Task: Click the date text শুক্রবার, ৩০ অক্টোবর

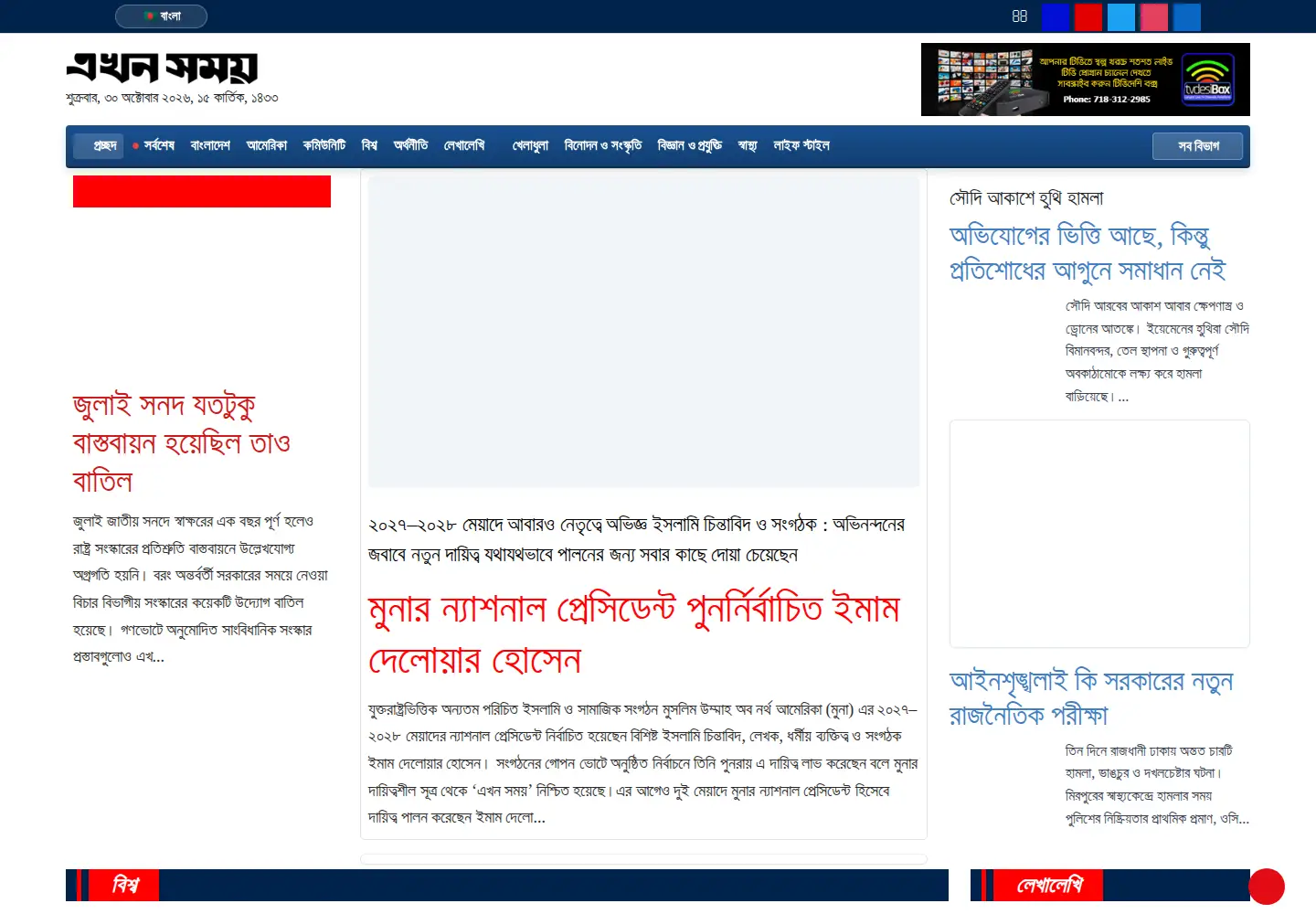Action: tap(172, 98)
